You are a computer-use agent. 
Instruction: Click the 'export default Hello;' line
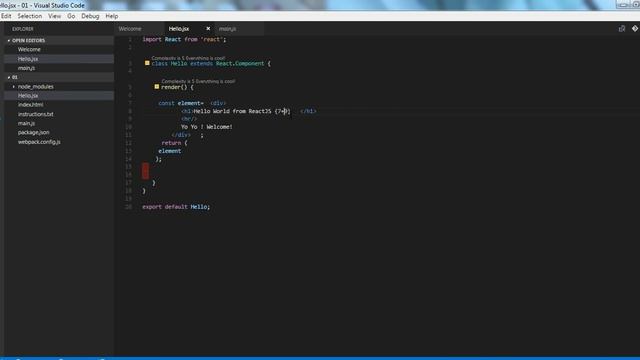click(x=176, y=207)
